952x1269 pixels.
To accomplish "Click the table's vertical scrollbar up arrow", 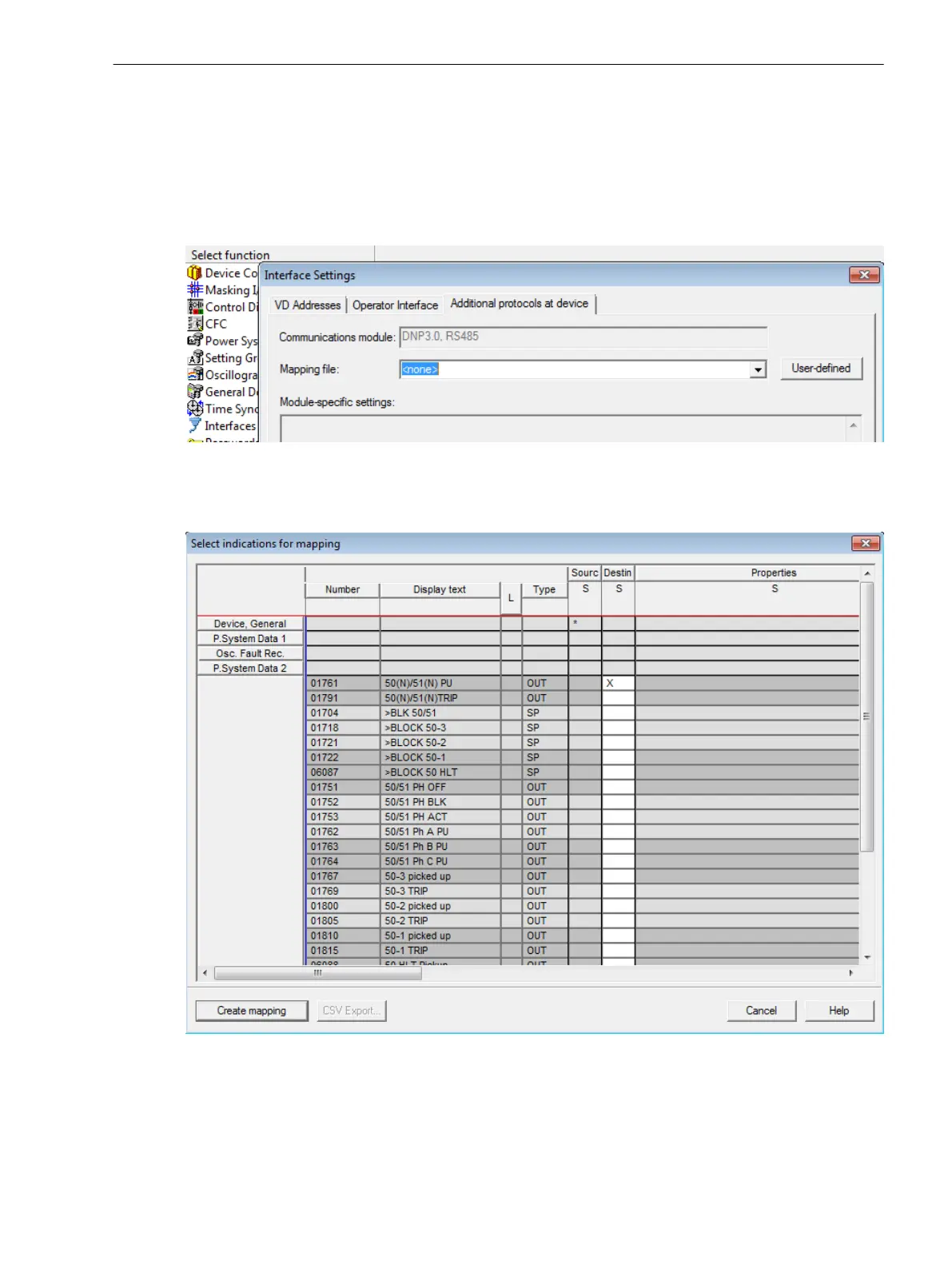I will click(x=867, y=573).
